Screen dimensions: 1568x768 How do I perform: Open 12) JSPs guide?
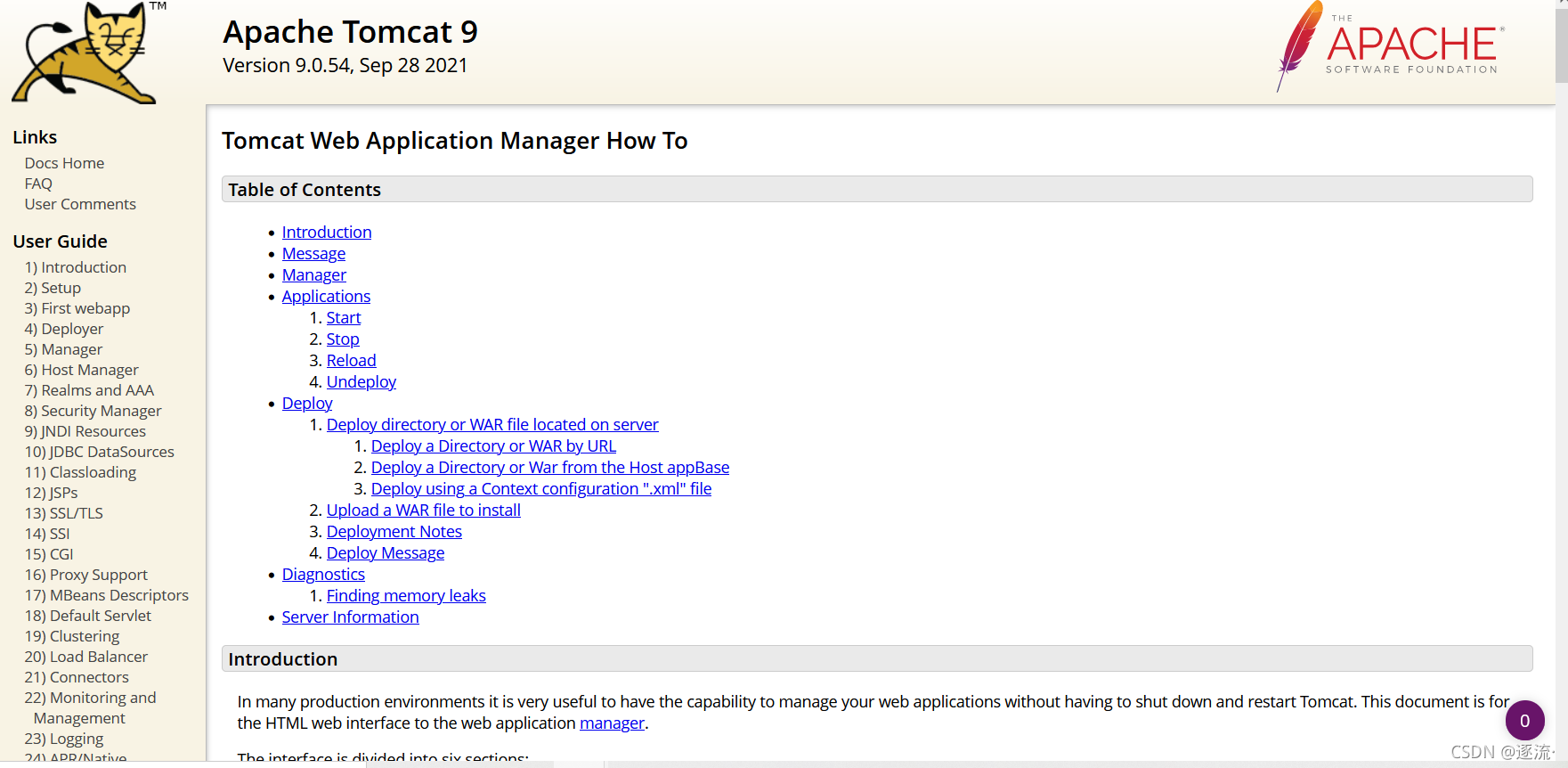coord(52,493)
